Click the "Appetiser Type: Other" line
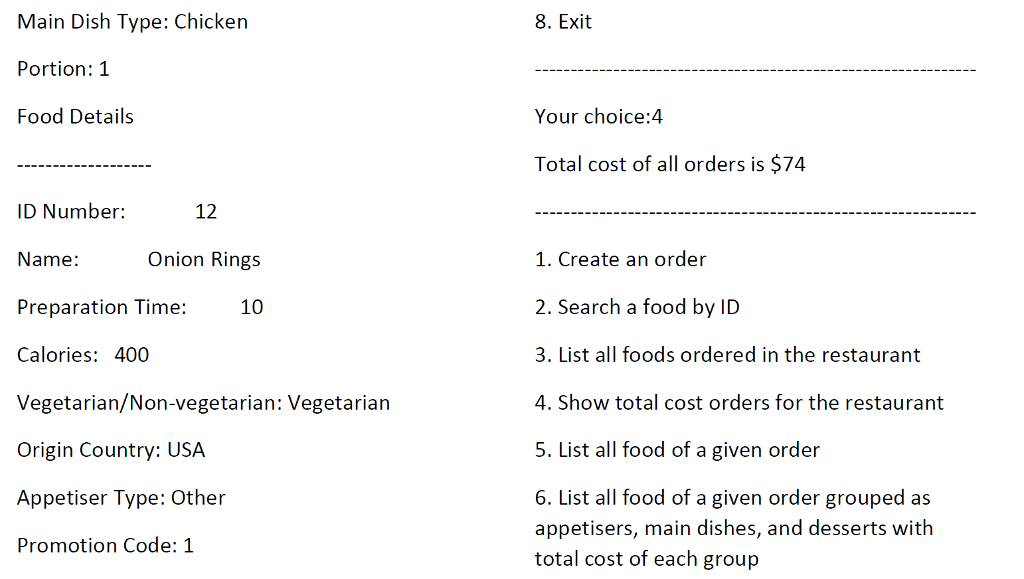Screen dimensions: 1024x579 click(121, 498)
